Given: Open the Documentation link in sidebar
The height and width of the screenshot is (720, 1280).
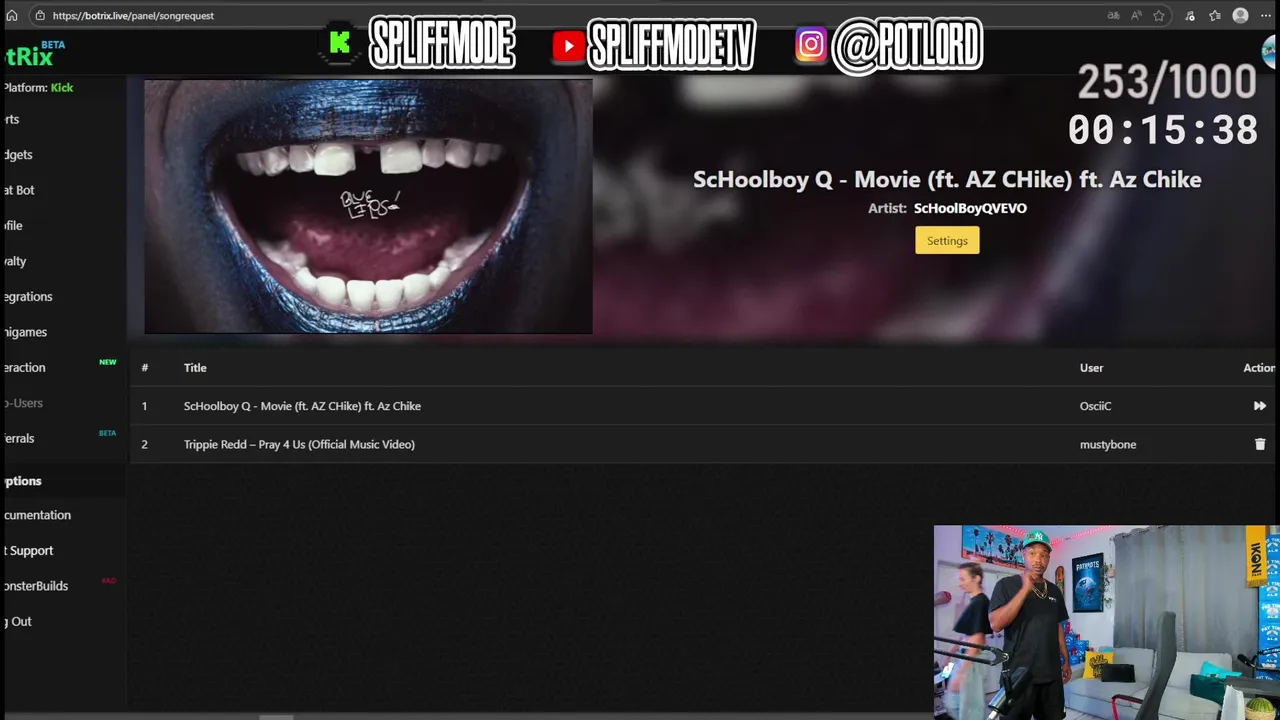Looking at the screenshot, I should tap(37, 515).
